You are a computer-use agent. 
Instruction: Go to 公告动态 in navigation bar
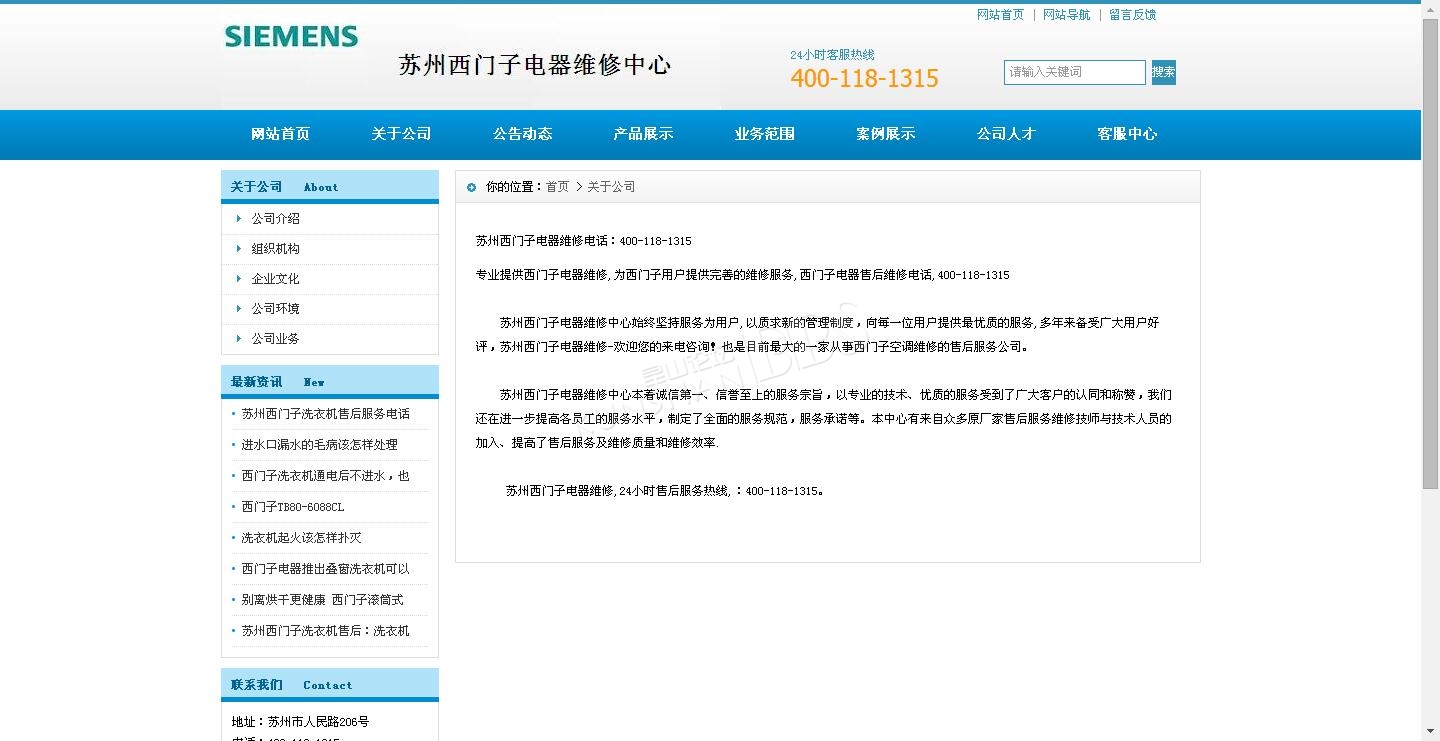[522, 134]
